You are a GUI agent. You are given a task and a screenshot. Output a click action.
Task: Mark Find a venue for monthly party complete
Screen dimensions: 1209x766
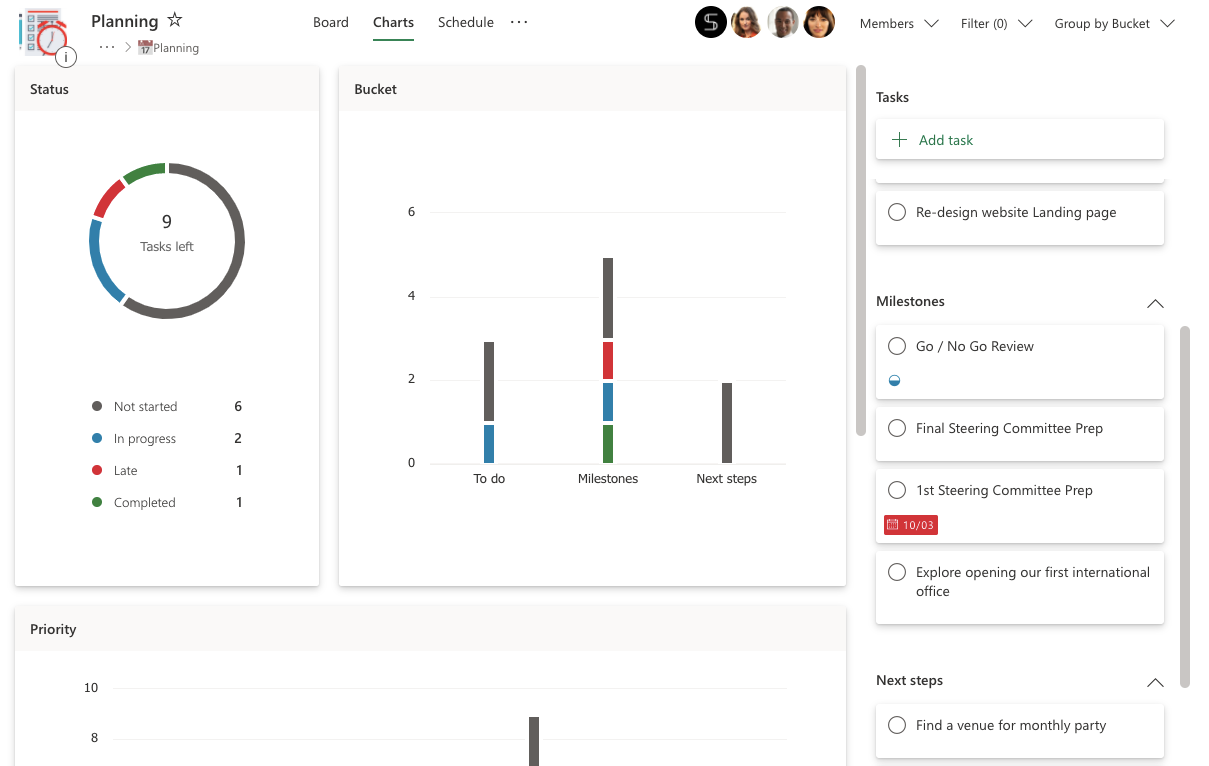897,725
